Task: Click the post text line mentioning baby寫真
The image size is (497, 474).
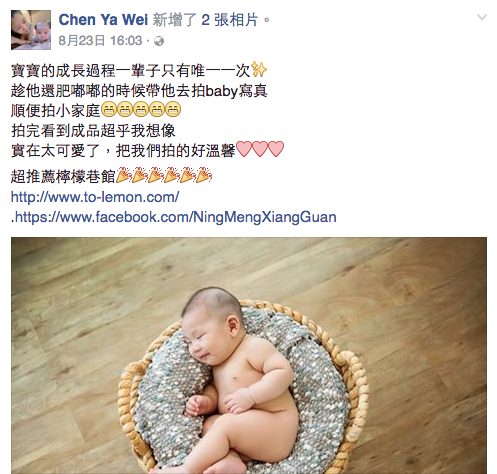Action: click(x=139, y=91)
